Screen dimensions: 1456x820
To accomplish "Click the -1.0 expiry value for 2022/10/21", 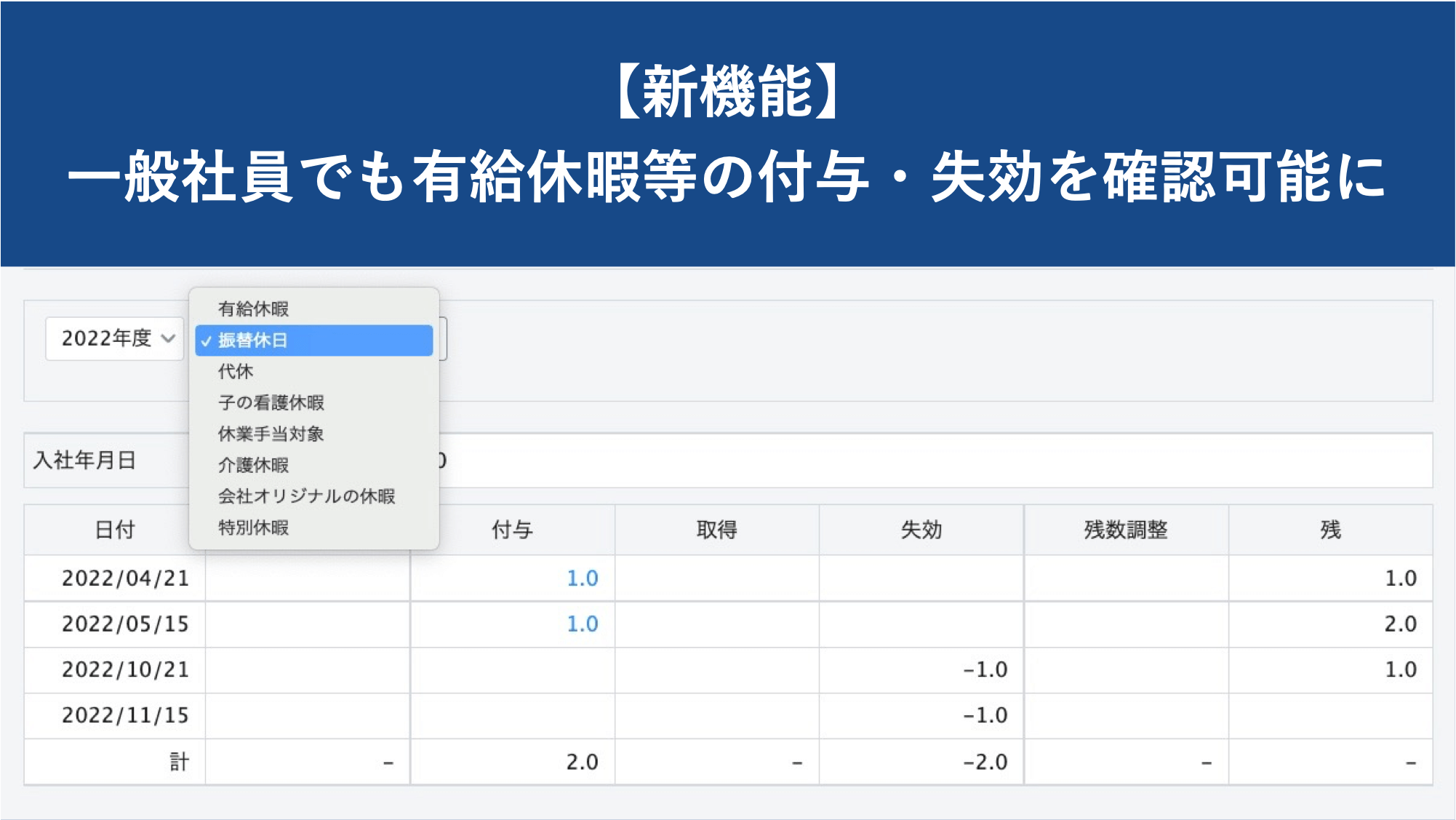I will coord(985,670).
